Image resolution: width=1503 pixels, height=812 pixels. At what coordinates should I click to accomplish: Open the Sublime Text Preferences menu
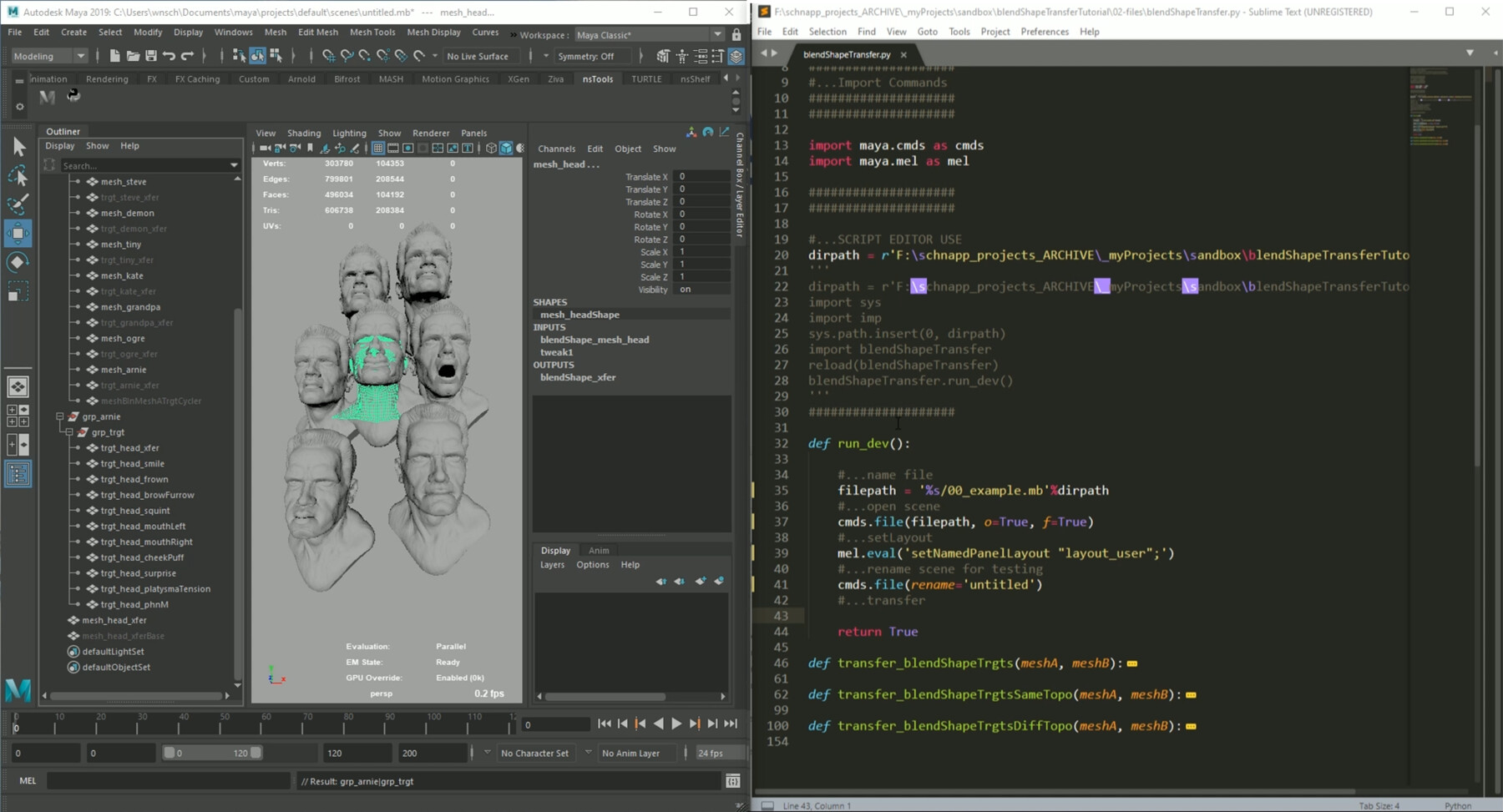(1045, 31)
